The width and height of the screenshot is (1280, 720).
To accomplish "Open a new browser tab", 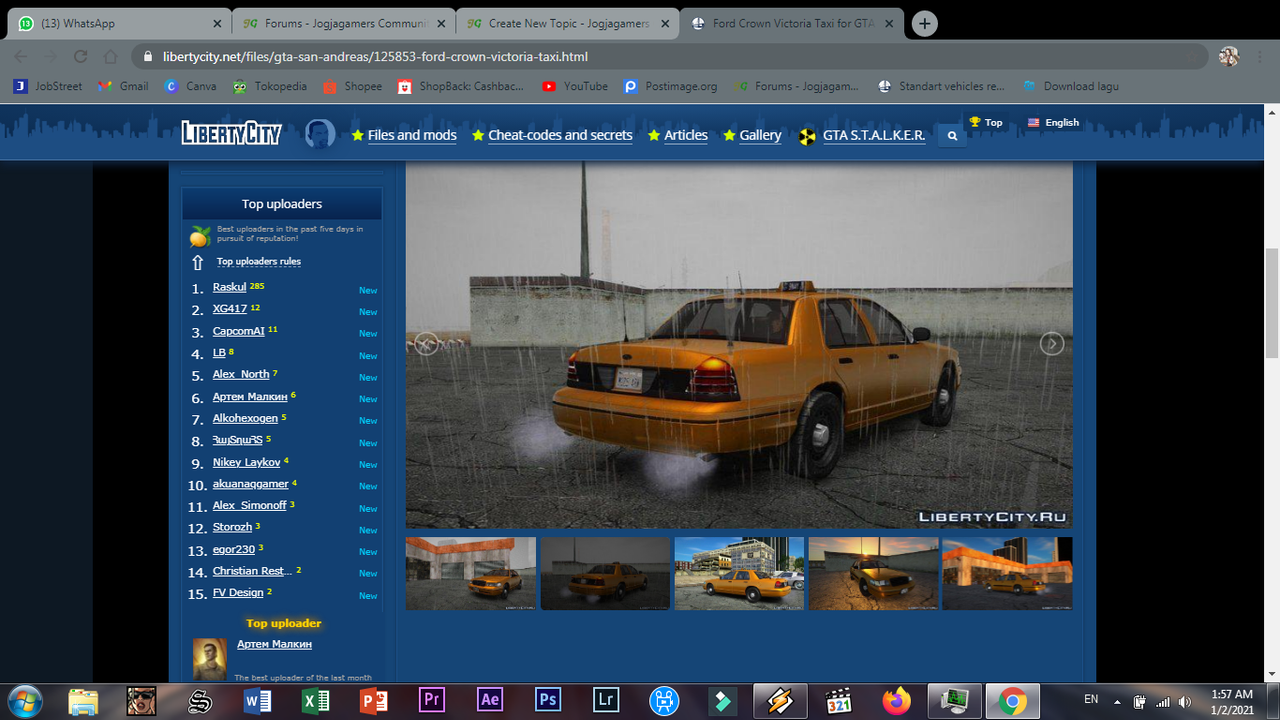I will [x=925, y=24].
